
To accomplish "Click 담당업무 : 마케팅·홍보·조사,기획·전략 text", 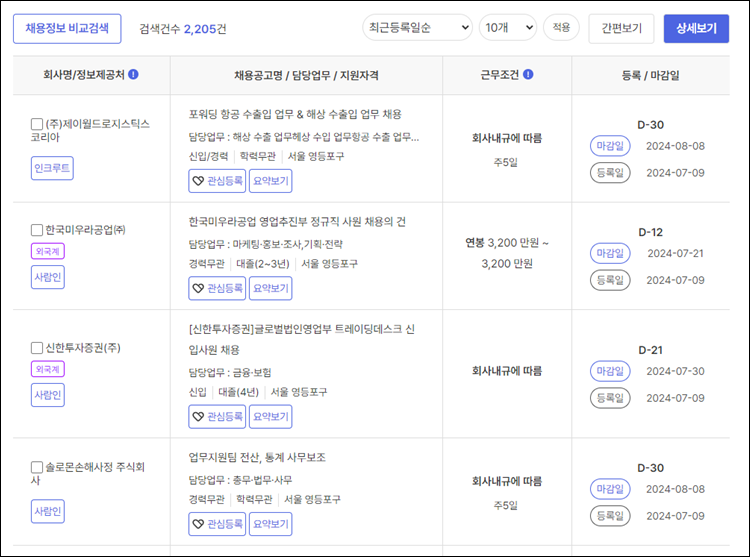I will click(265, 244).
